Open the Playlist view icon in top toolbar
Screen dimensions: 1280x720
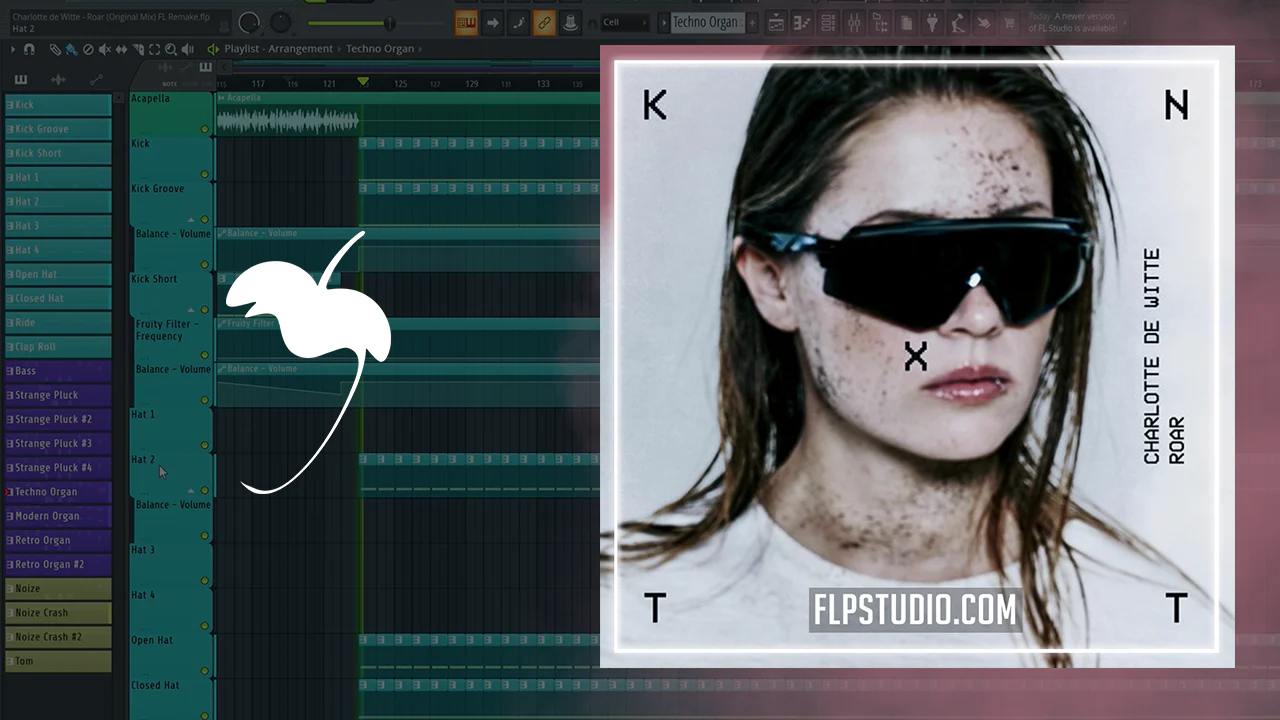coord(775,22)
